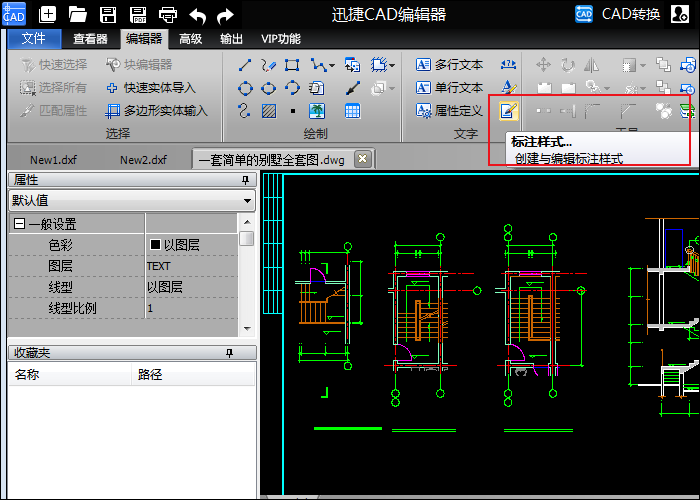
Task: Select the freehand sketch tool
Action: coord(268,65)
